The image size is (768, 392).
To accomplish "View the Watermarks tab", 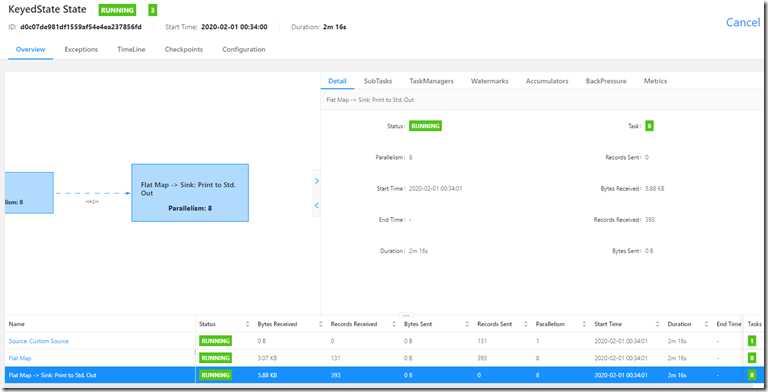I will [x=489, y=81].
